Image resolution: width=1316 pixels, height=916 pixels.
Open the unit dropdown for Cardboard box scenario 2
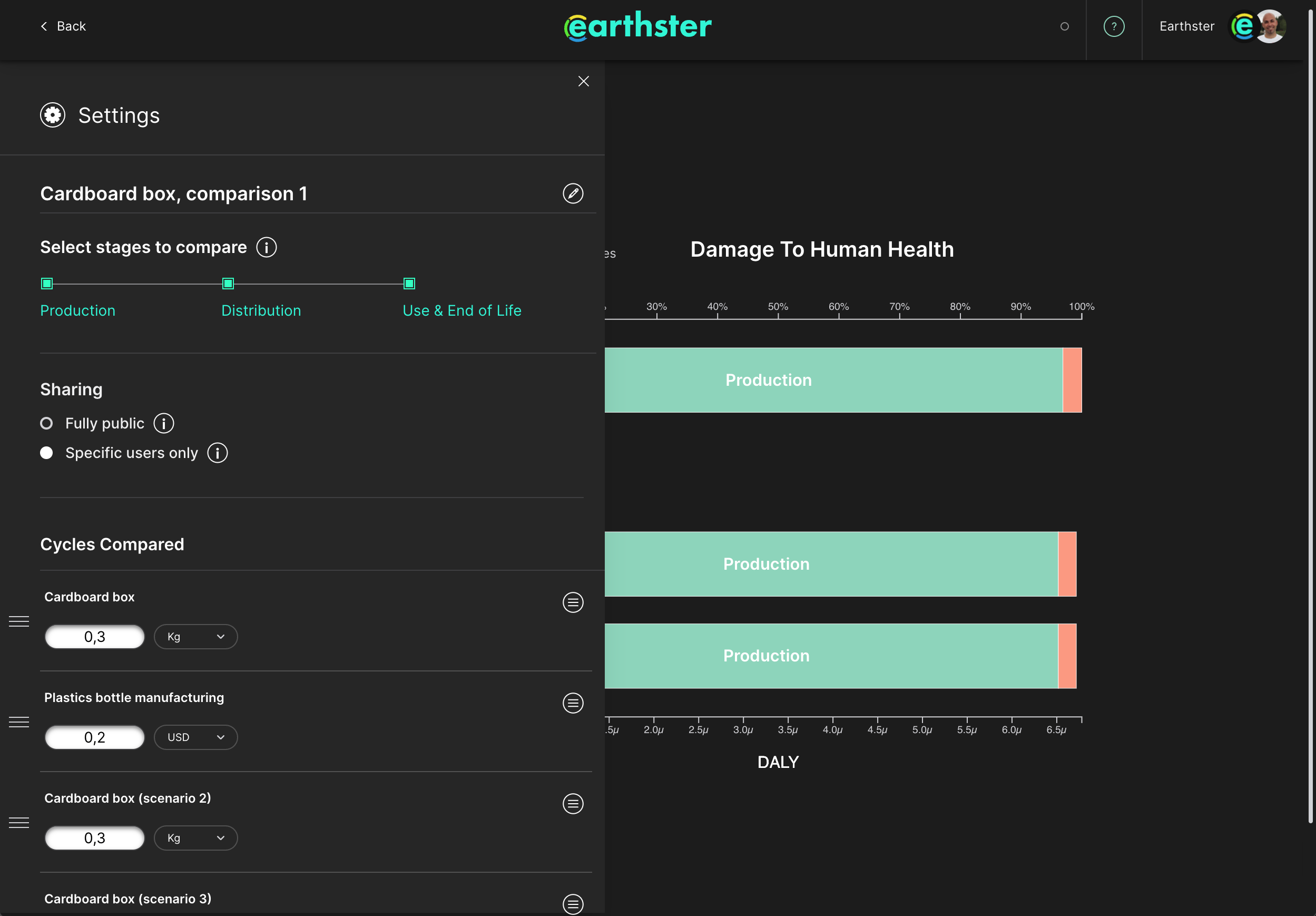tap(195, 838)
